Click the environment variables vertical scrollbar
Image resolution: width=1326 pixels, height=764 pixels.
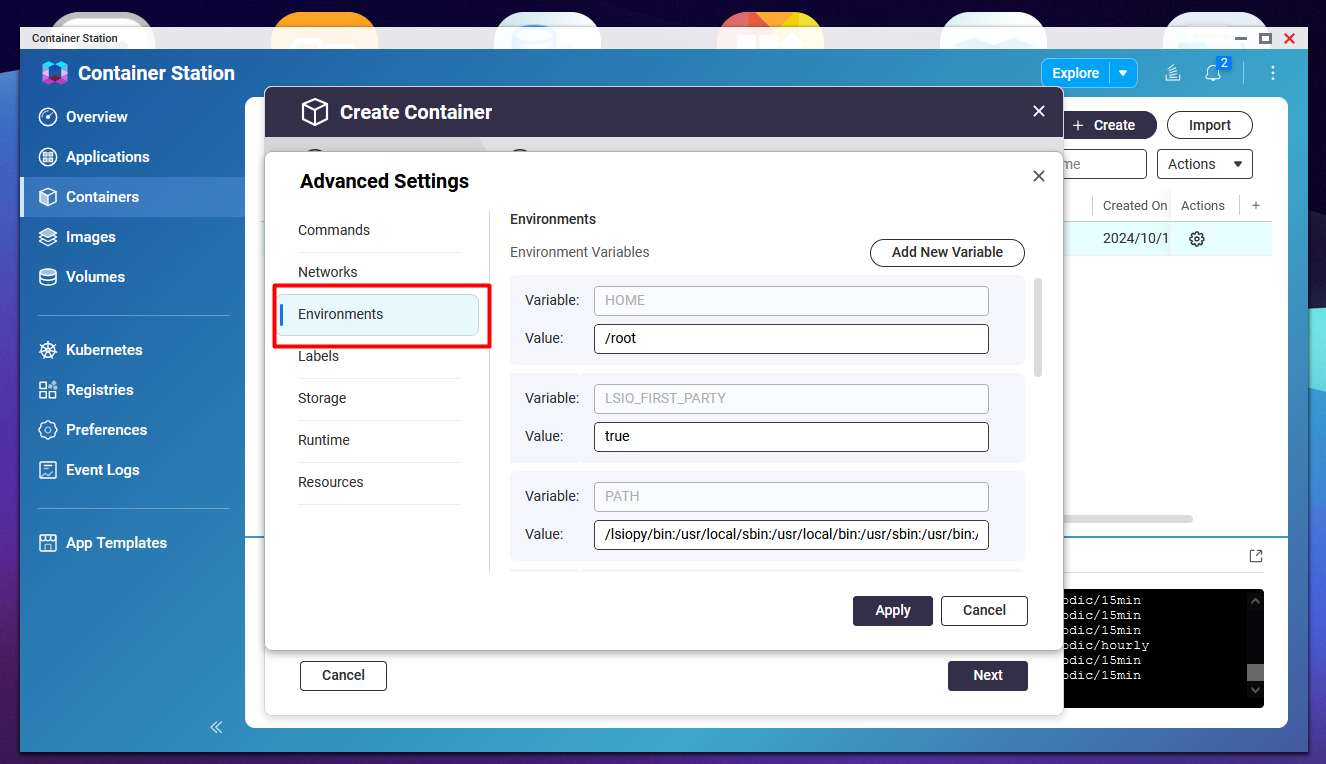pos(1038,327)
